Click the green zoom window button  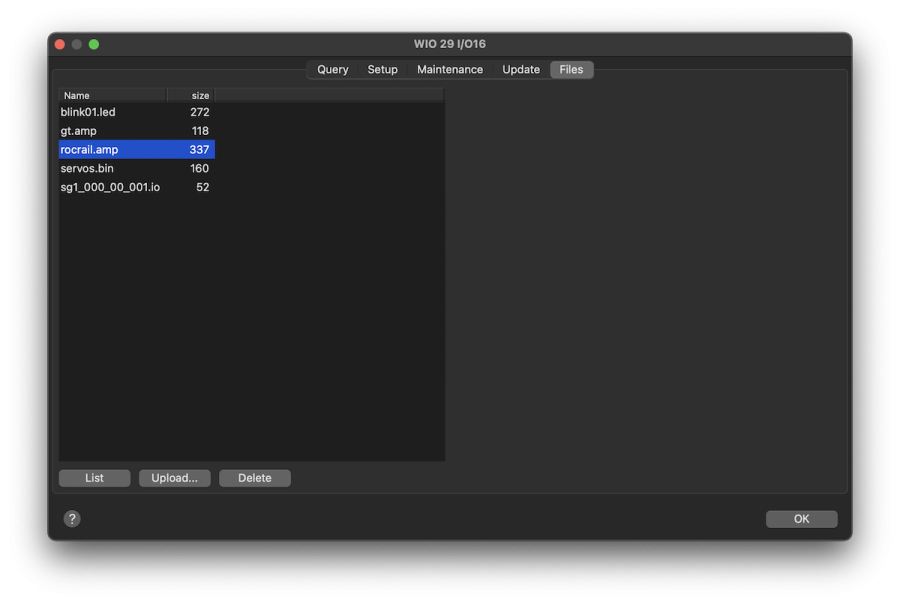click(94, 44)
